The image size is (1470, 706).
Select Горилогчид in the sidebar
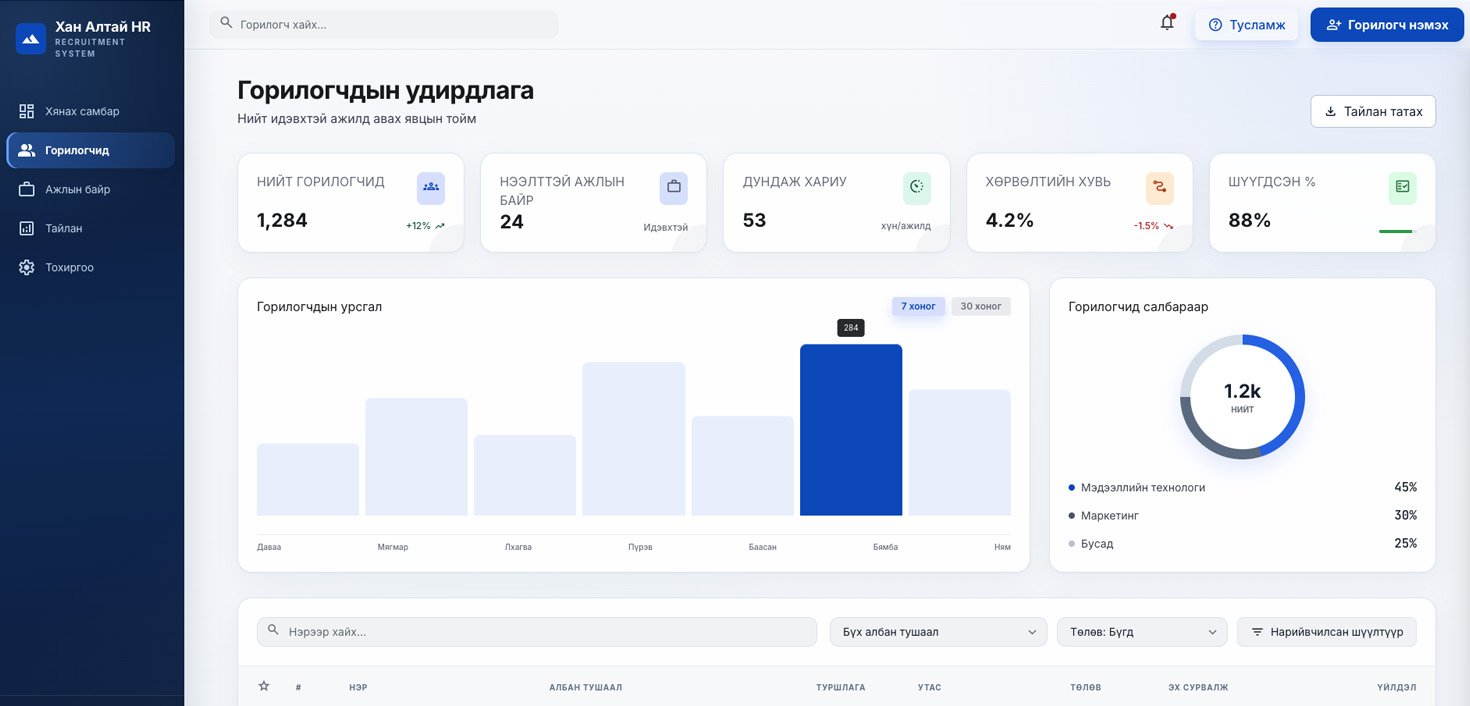(91, 150)
